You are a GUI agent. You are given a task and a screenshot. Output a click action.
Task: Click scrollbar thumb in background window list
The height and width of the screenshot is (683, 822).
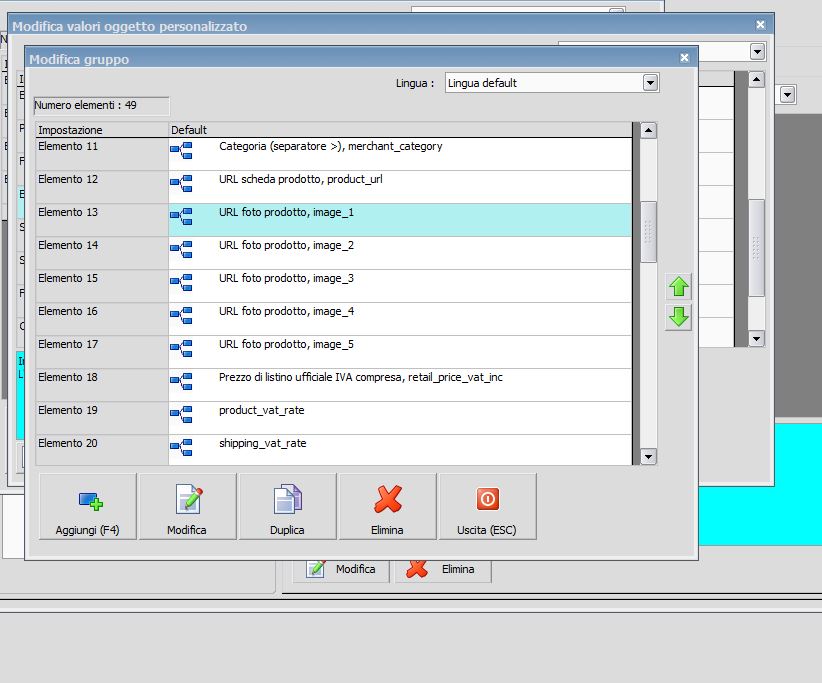[x=756, y=248]
